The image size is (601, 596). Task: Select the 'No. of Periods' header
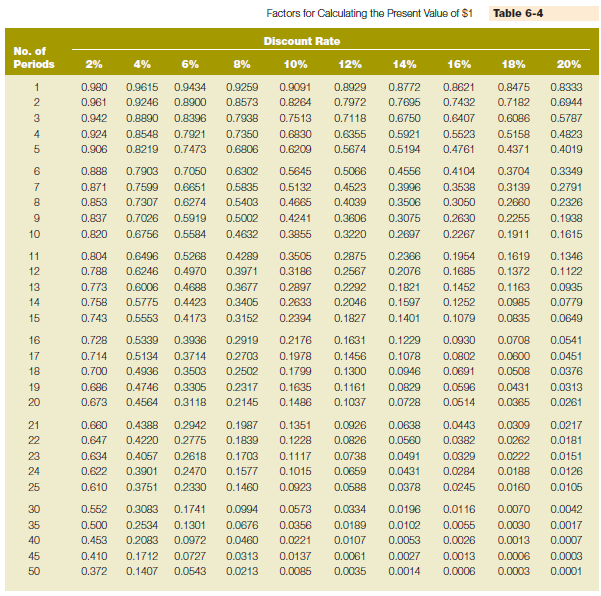(x=34, y=57)
